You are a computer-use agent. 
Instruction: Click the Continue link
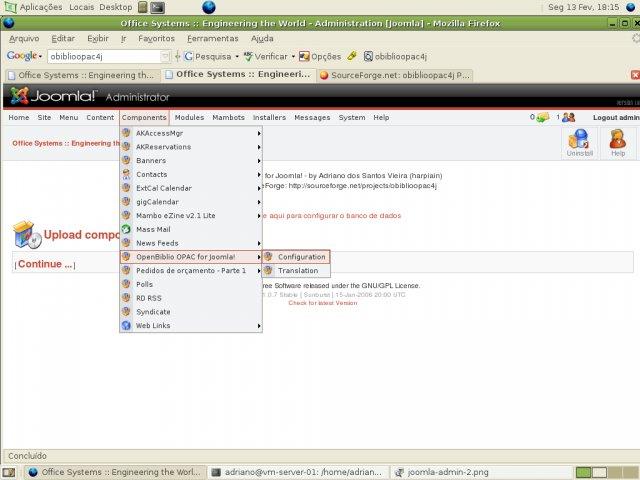click(x=45, y=265)
